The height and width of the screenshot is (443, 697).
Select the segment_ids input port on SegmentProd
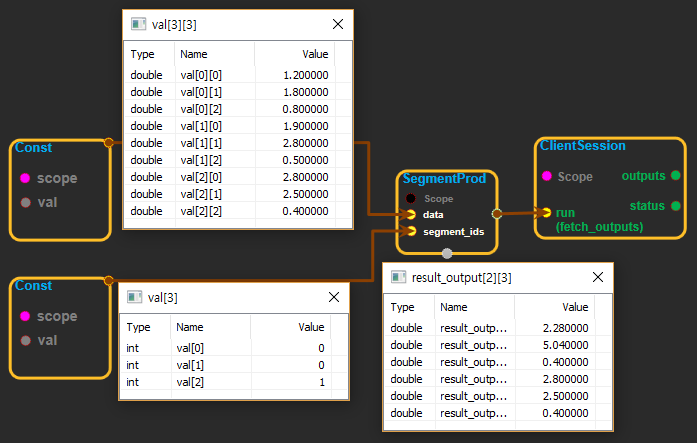[x=411, y=231]
